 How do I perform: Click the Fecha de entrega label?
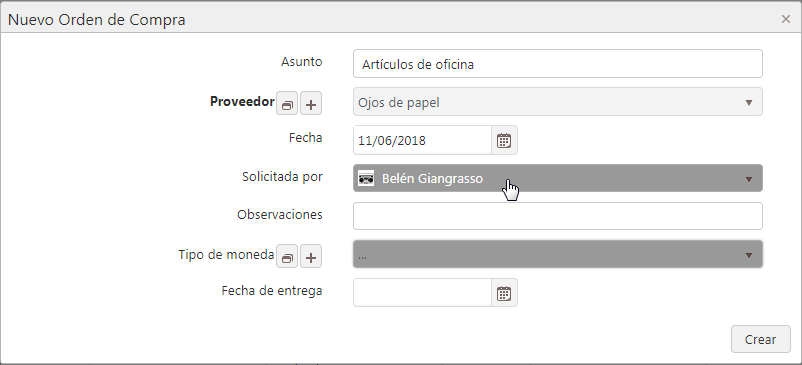(272, 290)
